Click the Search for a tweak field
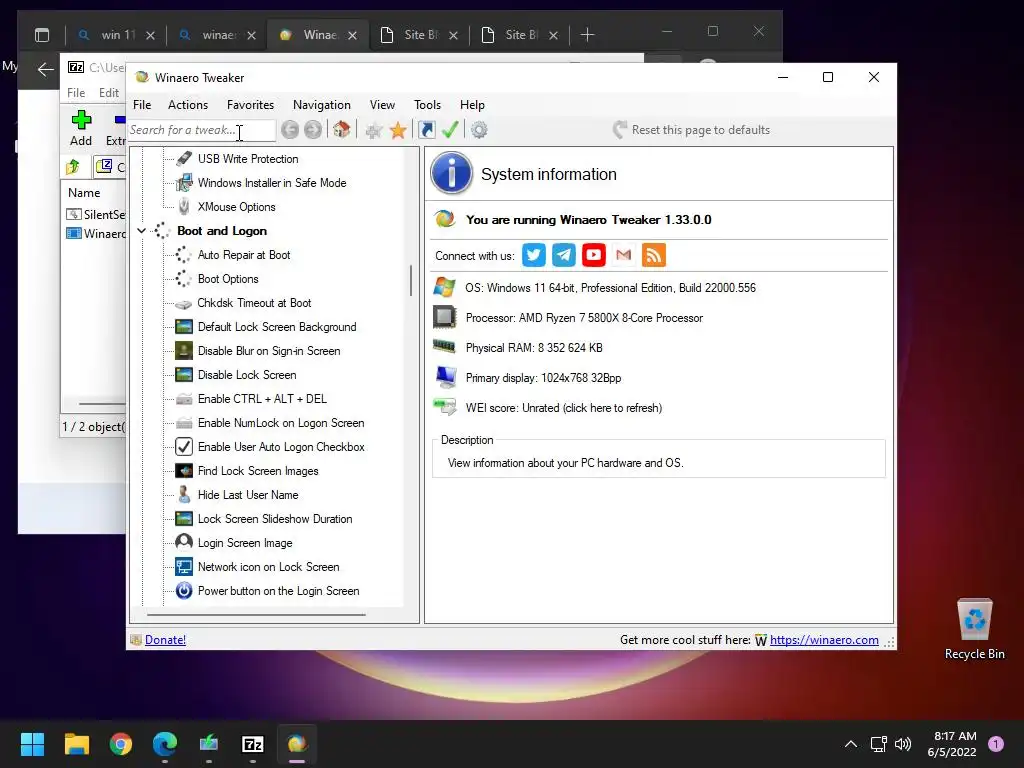The image size is (1024, 768). (x=201, y=130)
